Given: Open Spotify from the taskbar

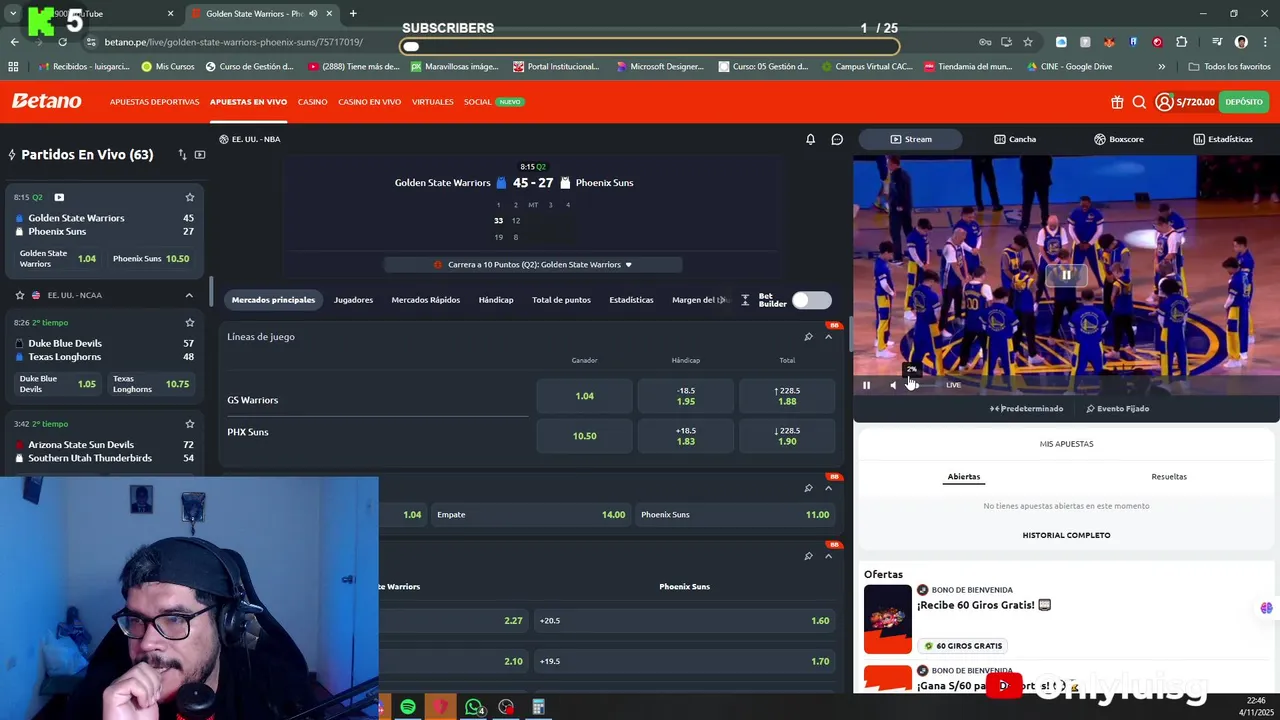Looking at the screenshot, I should point(408,707).
